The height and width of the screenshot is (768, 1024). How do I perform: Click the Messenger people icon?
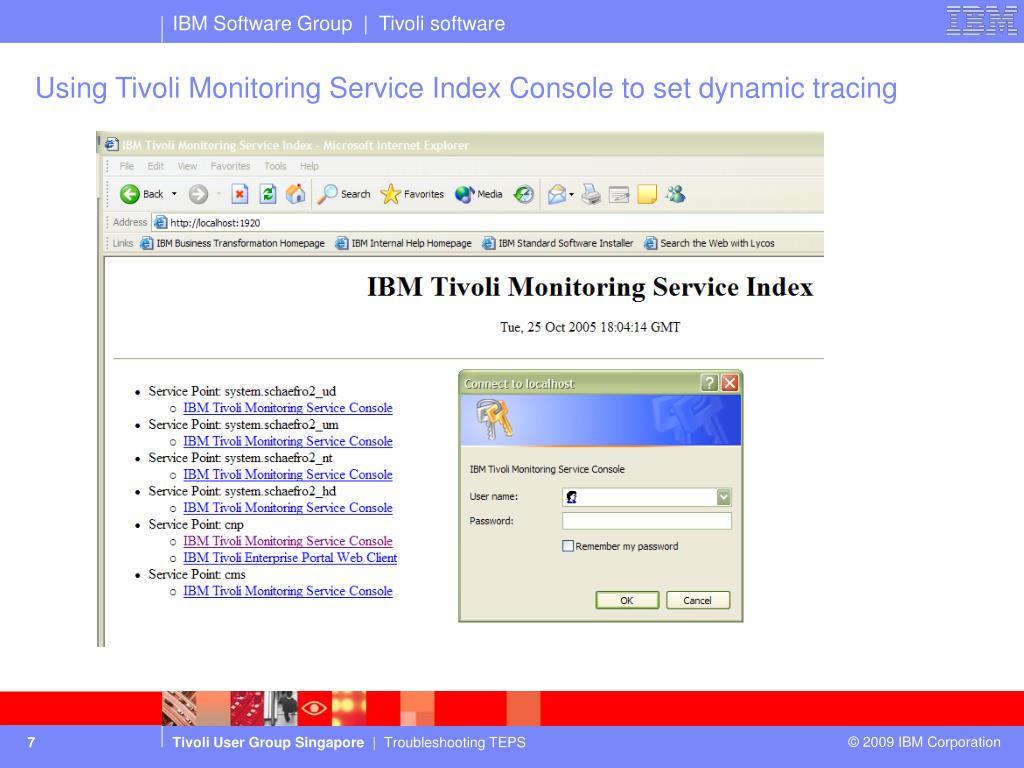675,194
